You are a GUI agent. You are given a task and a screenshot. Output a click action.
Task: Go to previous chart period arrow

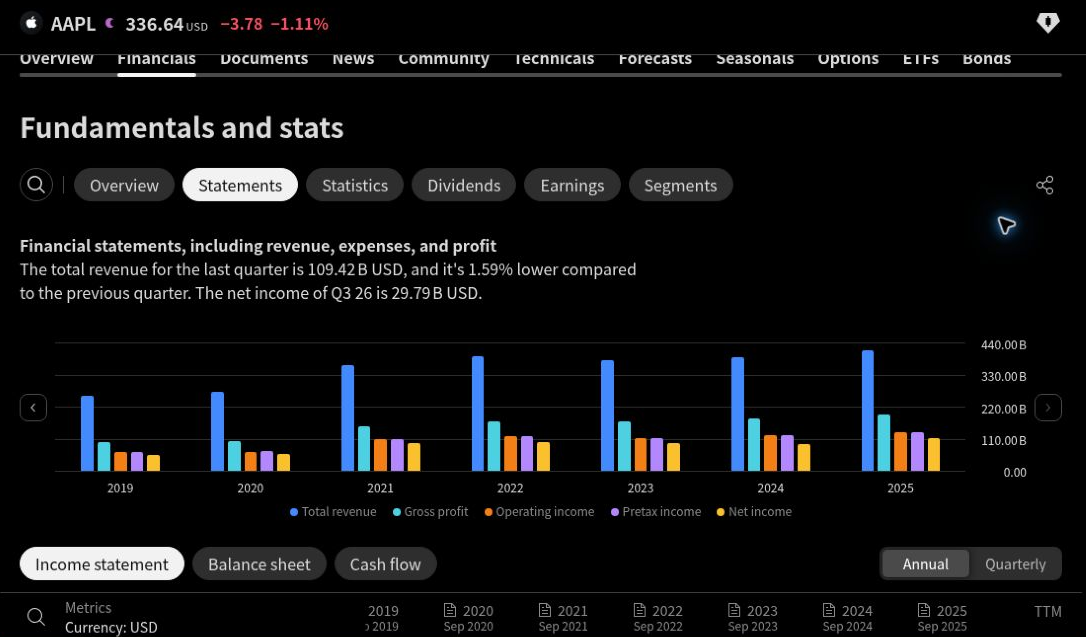pos(33,407)
